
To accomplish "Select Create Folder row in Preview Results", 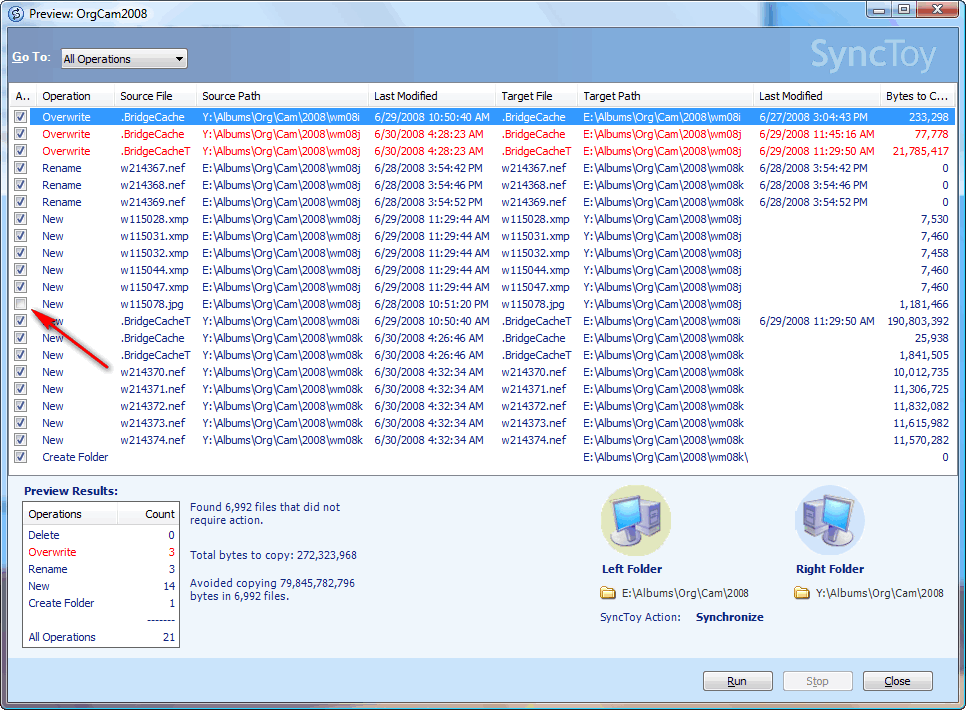I will (x=101, y=603).
